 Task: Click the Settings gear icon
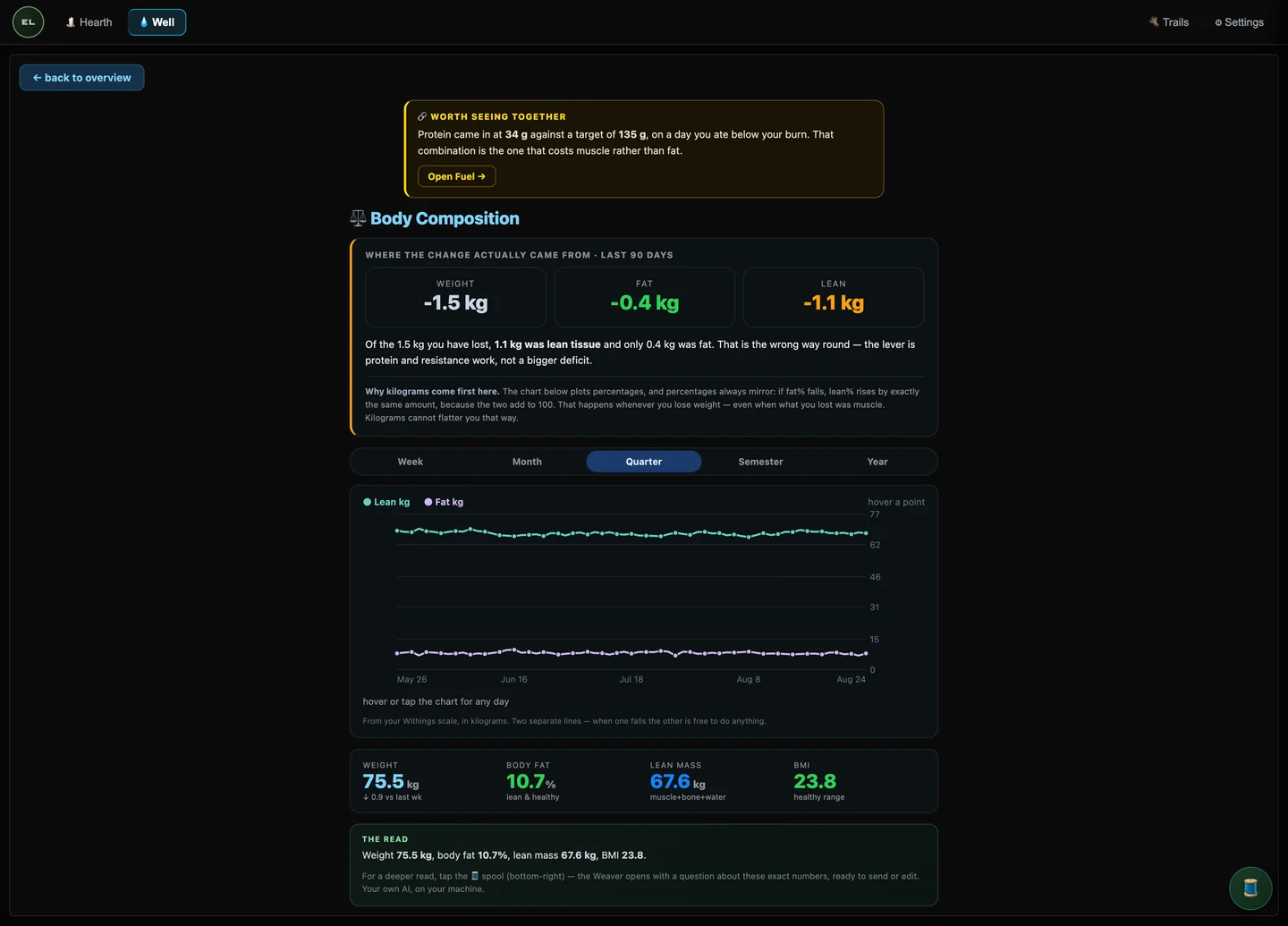1218,22
